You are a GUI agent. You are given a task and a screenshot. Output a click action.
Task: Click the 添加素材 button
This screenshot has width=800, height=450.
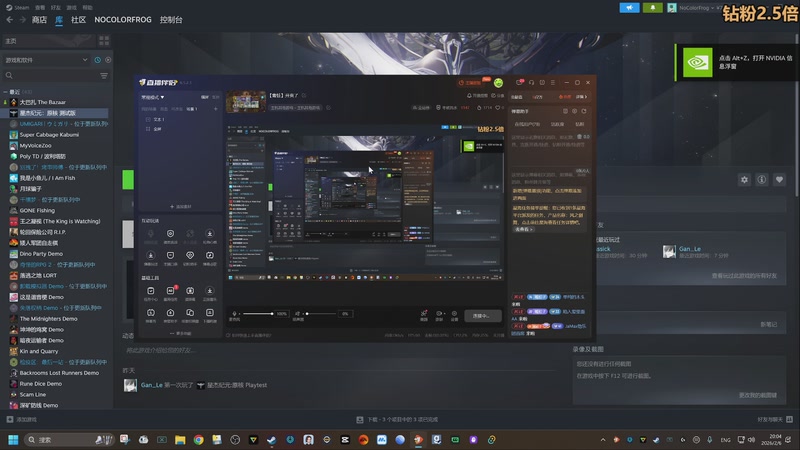pos(181,207)
